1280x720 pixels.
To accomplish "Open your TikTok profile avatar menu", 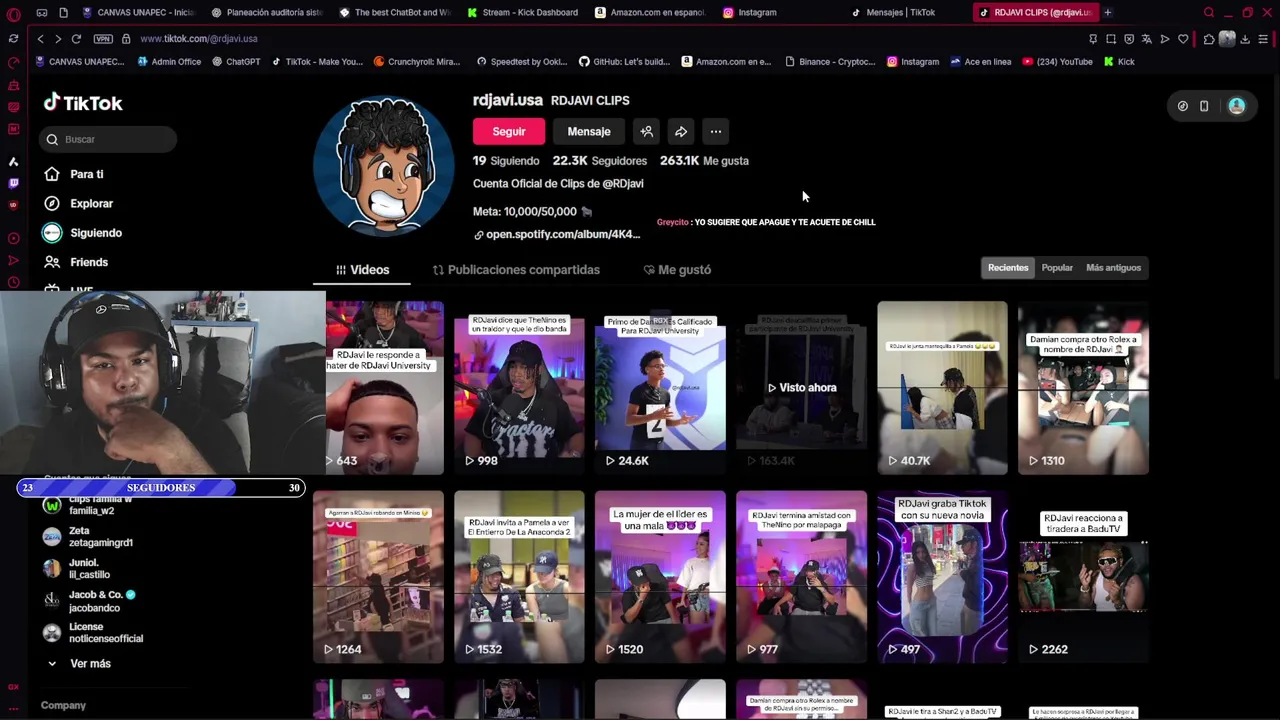I will (x=1237, y=106).
